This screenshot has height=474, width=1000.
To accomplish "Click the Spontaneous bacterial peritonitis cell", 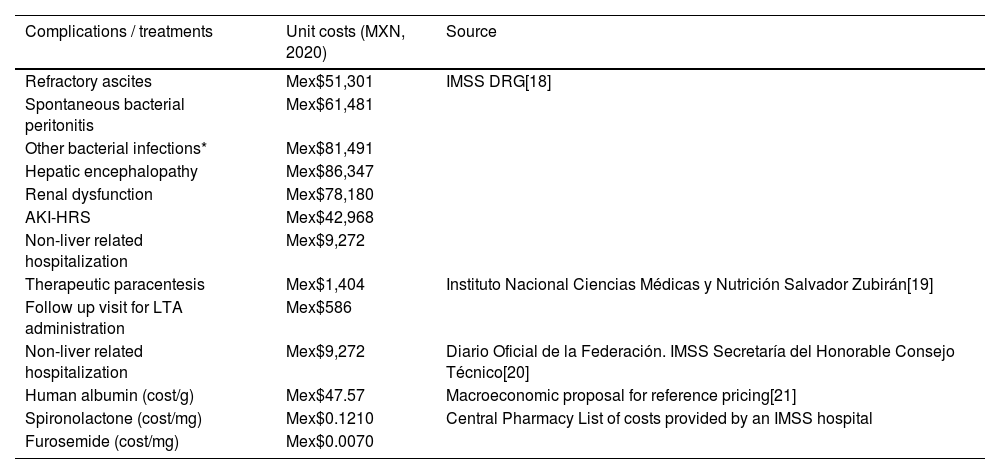I will (105, 115).
